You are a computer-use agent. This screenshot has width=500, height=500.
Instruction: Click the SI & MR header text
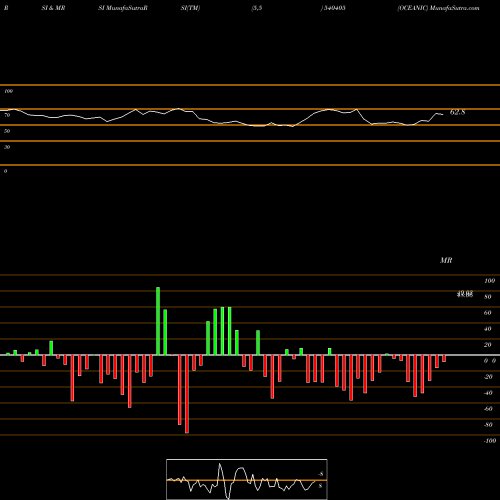coord(53,8)
